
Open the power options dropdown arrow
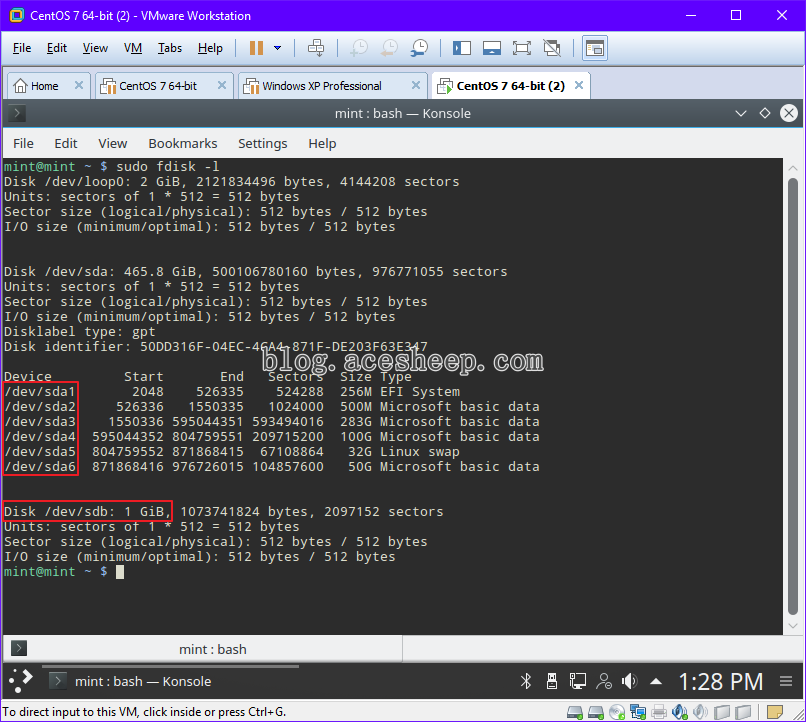(x=278, y=48)
